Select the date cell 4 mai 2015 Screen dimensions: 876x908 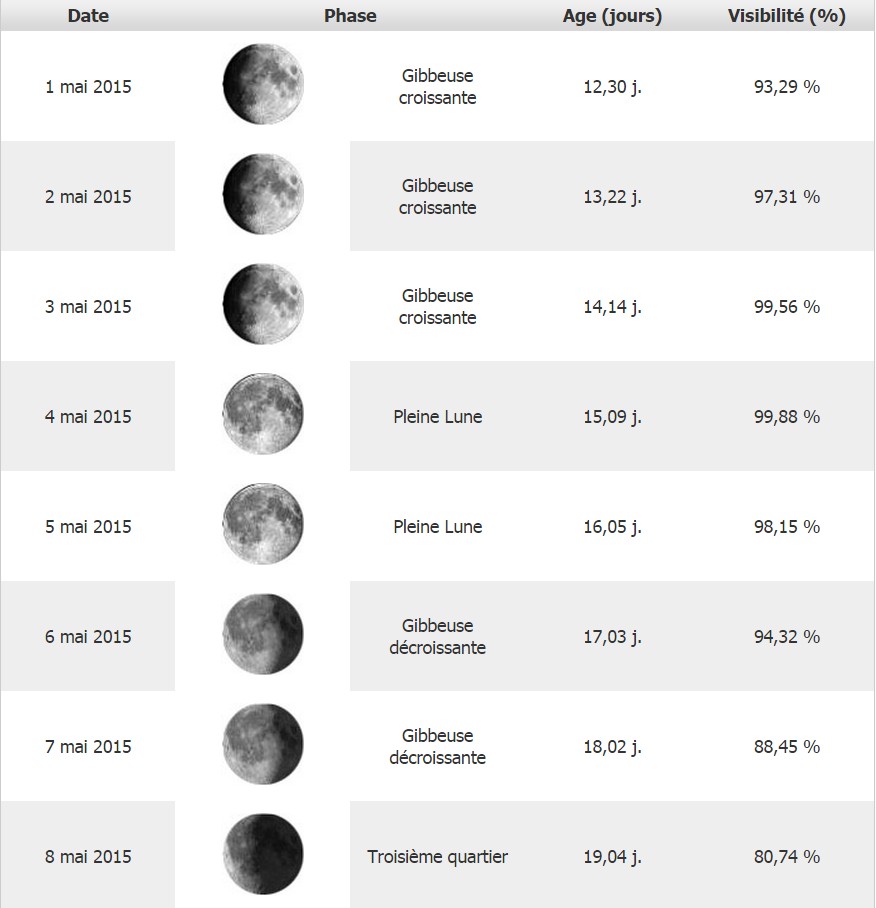point(88,416)
